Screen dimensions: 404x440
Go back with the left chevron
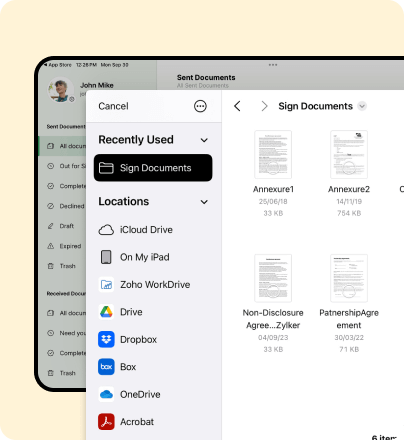pos(237,106)
